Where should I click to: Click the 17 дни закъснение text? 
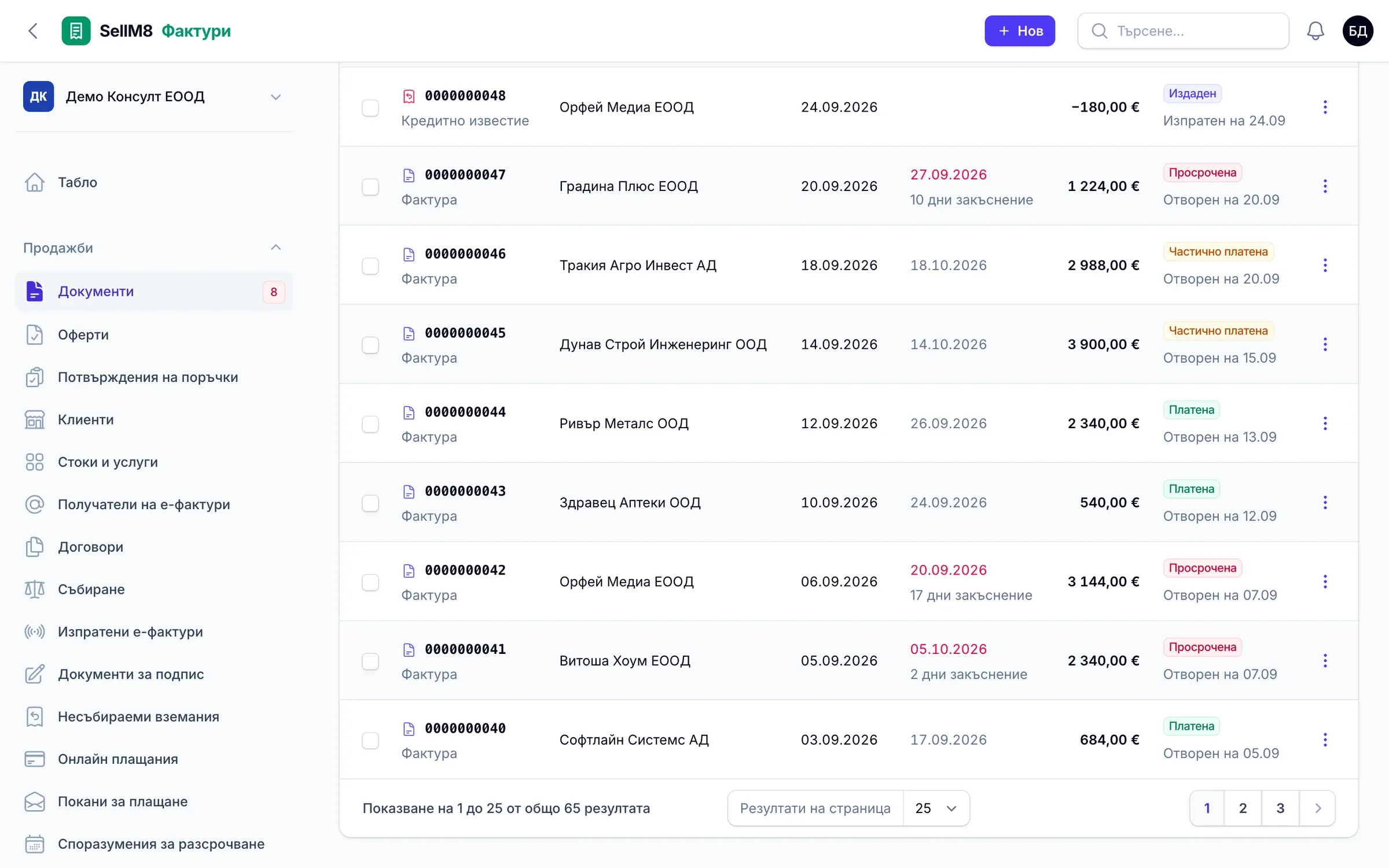(x=971, y=595)
